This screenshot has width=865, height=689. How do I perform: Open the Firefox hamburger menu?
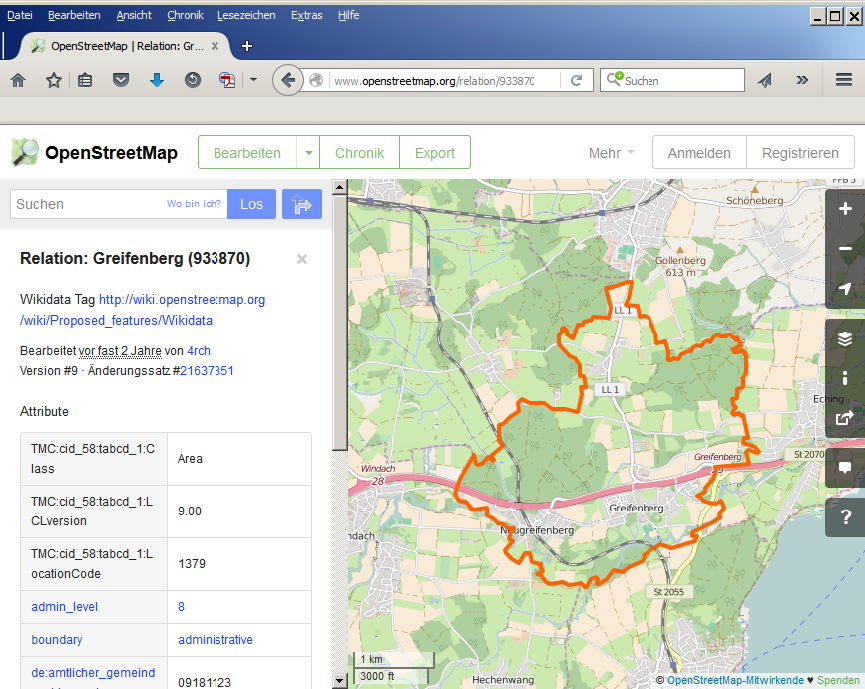pos(844,81)
